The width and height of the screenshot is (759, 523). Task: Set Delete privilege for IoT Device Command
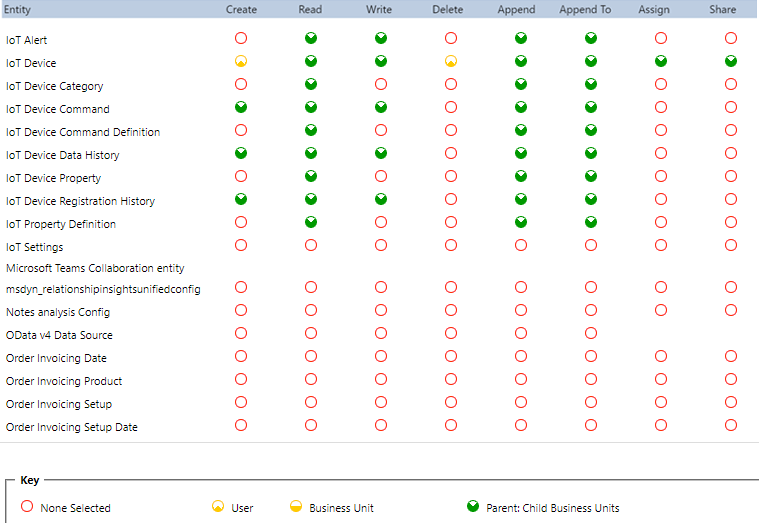tap(451, 107)
